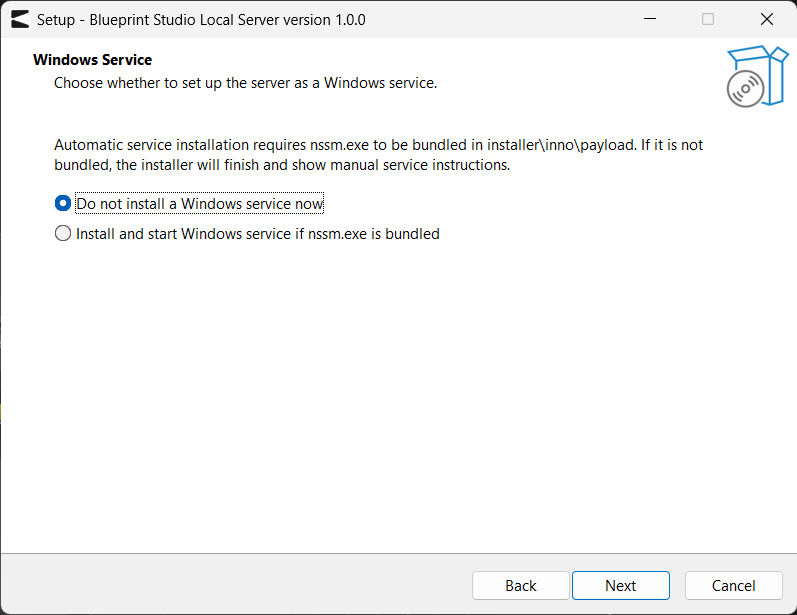This screenshot has height=615, width=797.
Task: Close the Setup window
Action: pos(767,19)
